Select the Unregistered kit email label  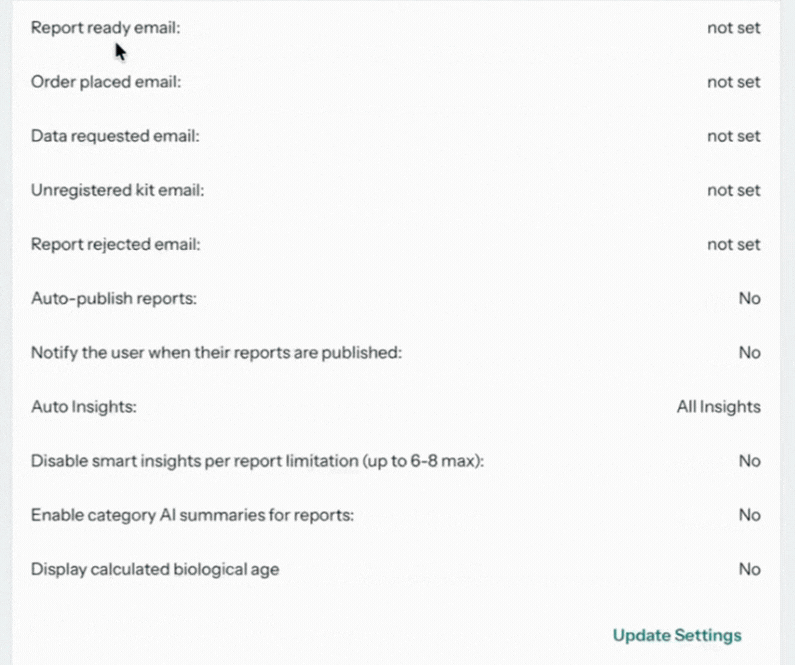point(118,190)
